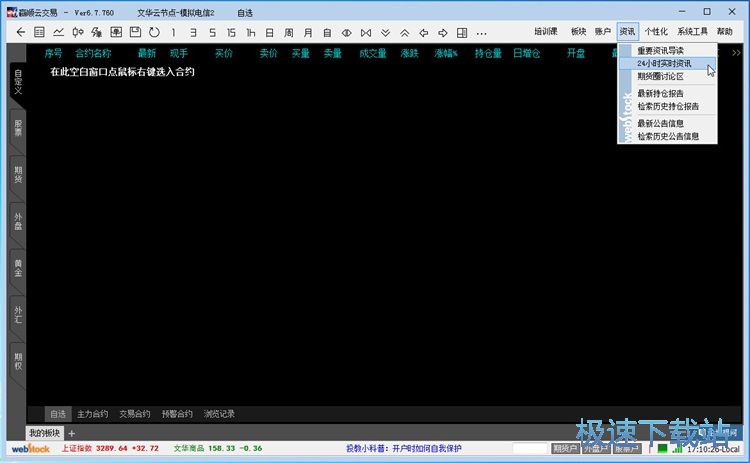Open the 账户 menu
The height and width of the screenshot is (463, 750).
coord(603,32)
